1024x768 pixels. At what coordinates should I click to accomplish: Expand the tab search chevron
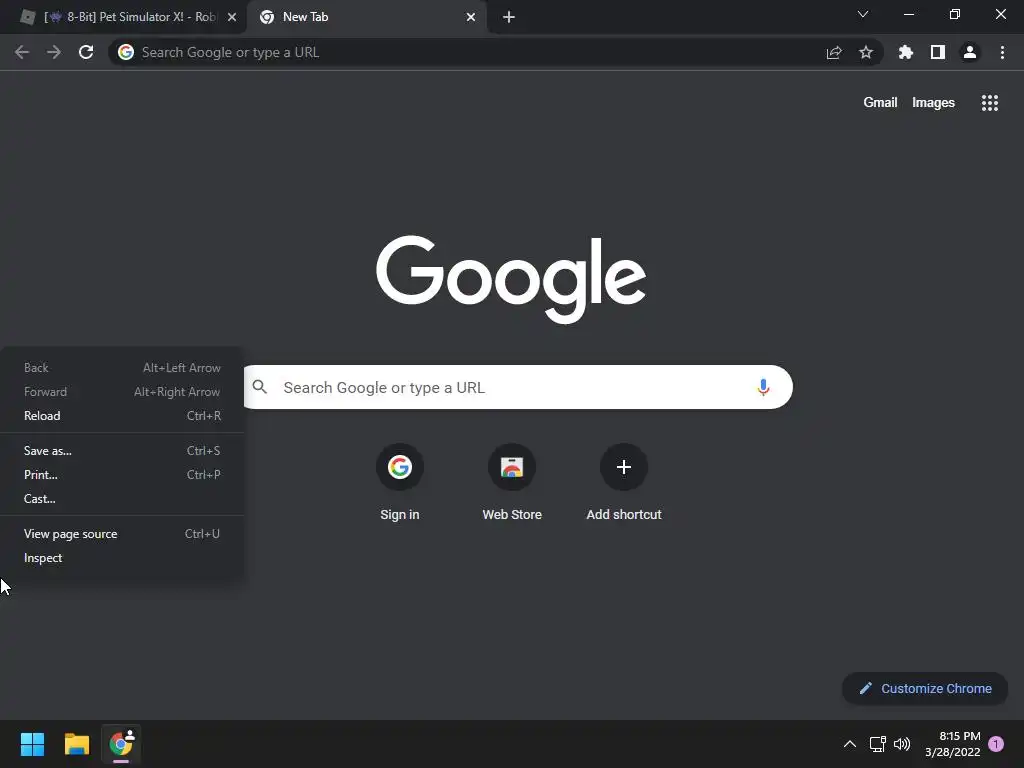coord(863,14)
